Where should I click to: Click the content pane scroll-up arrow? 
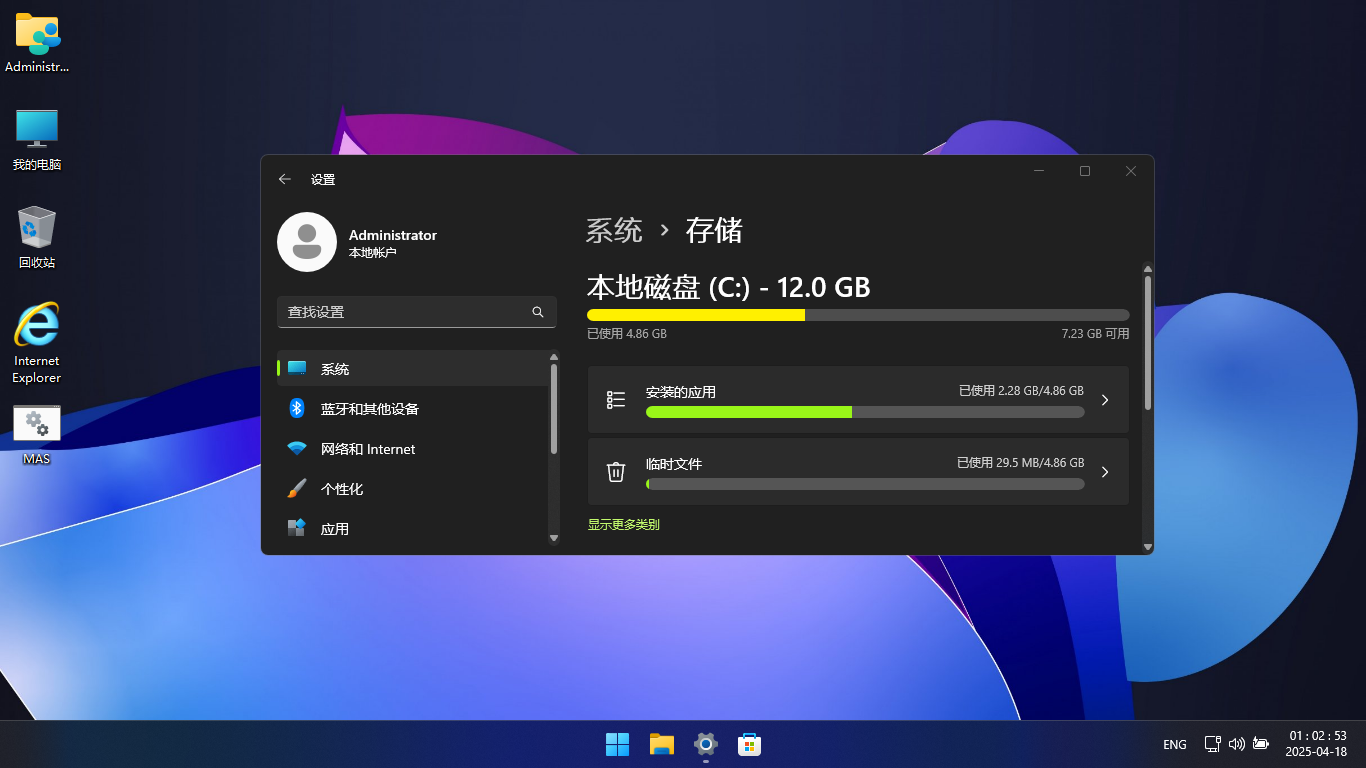tap(1148, 268)
